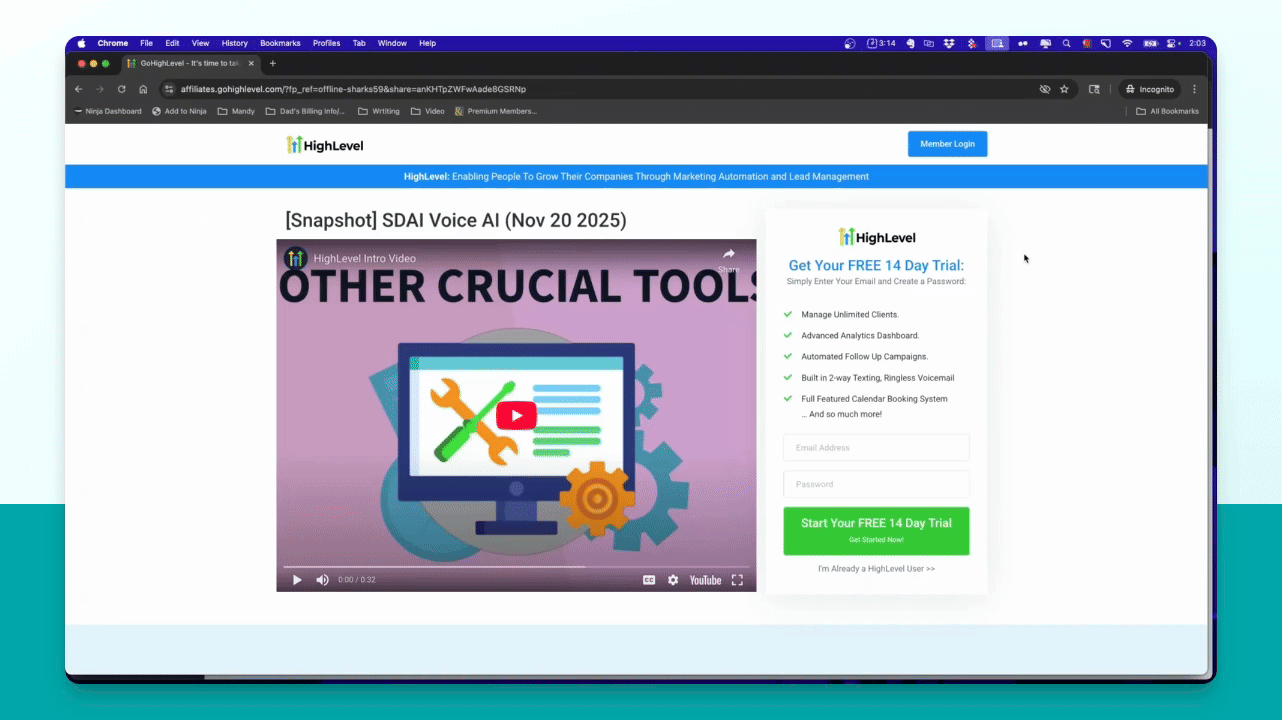Open the Tab menu
Image resolution: width=1282 pixels, height=720 pixels.
359,43
